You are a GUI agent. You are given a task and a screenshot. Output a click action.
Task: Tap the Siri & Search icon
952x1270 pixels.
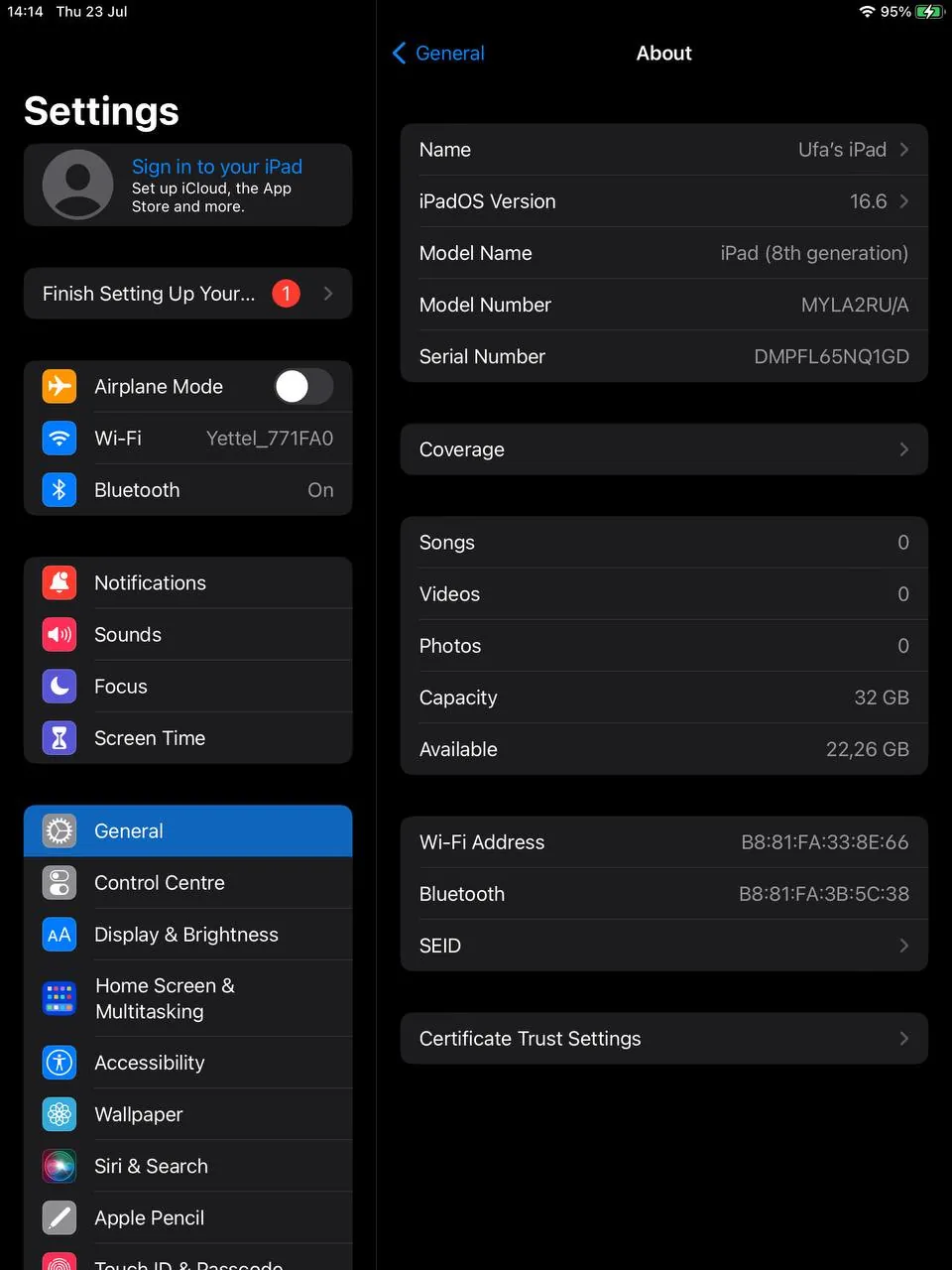click(x=59, y=1166)
